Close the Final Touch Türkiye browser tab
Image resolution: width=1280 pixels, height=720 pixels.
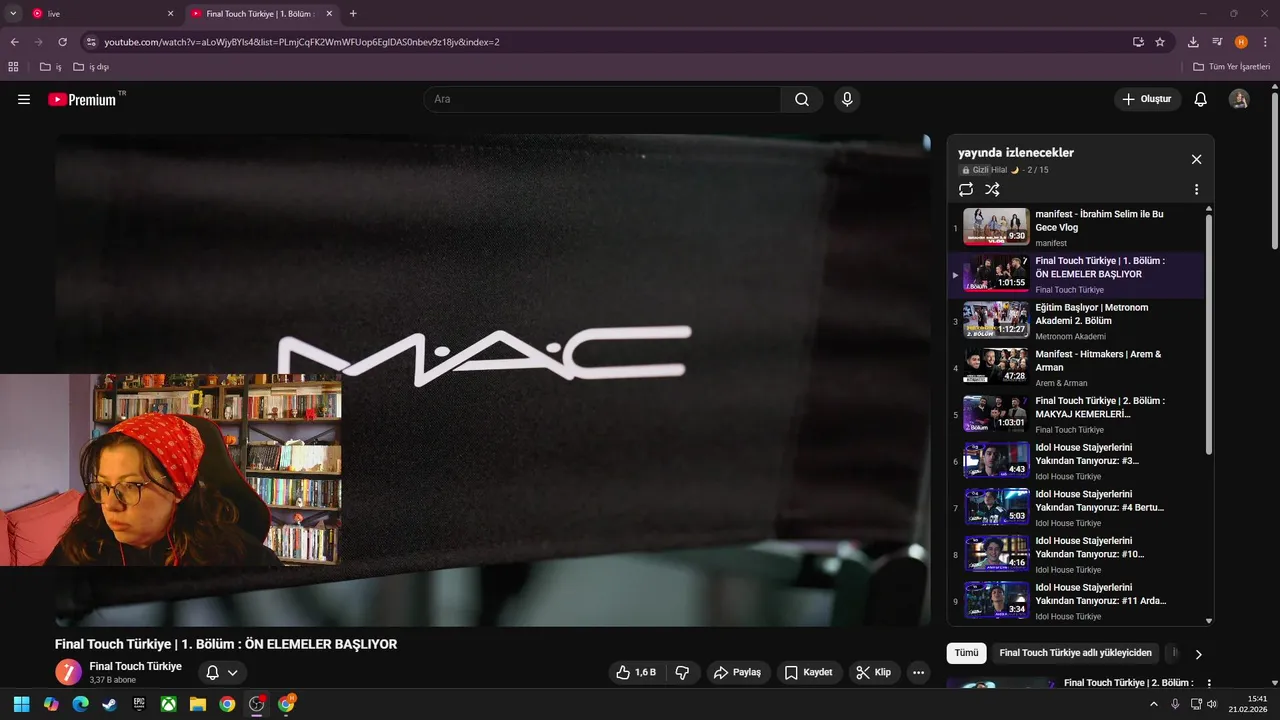[x=329, y=14]
